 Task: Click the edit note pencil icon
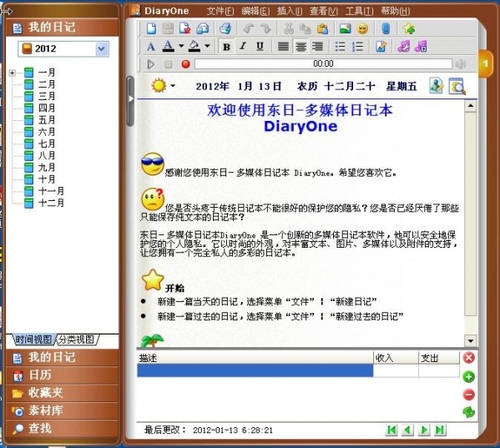pos(381,46)
